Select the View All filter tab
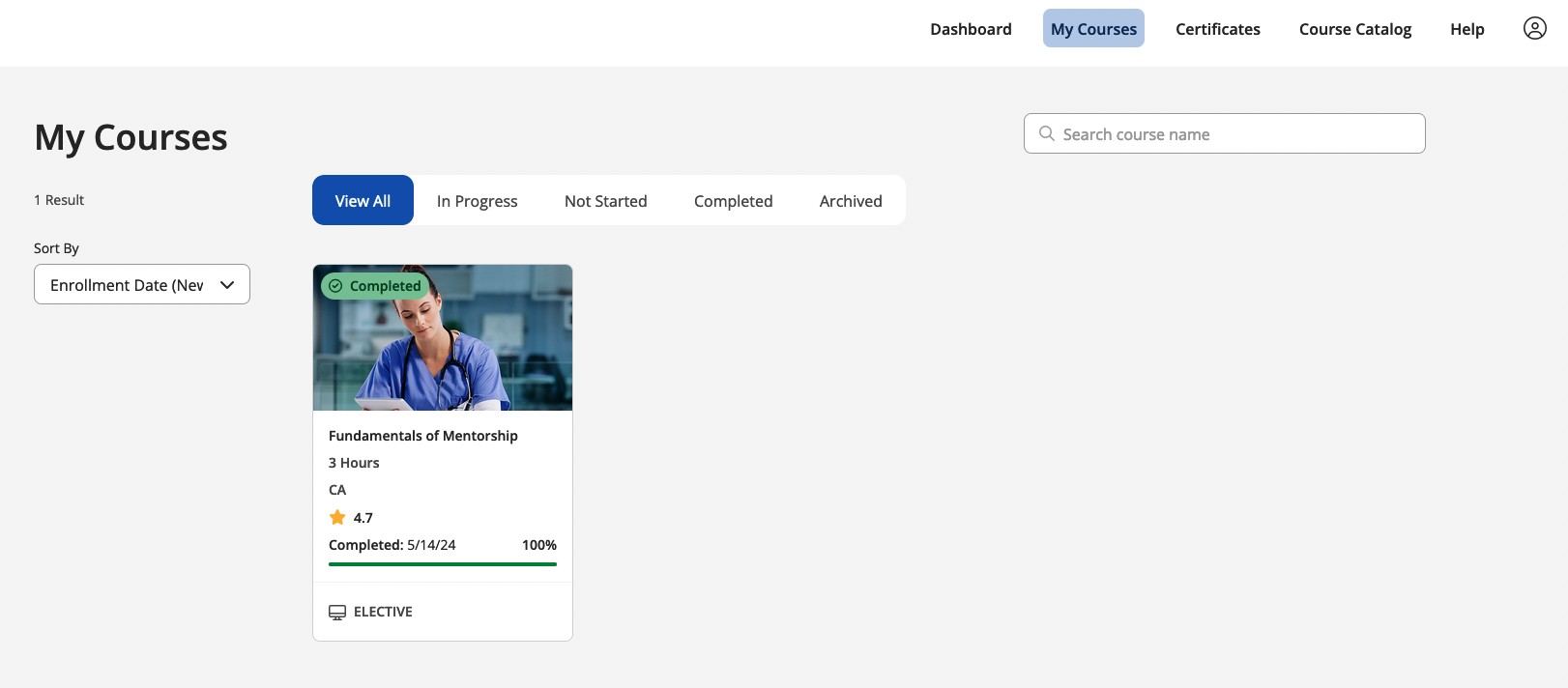This screenshot has width=1568, height=688. [x=363, y=200]
